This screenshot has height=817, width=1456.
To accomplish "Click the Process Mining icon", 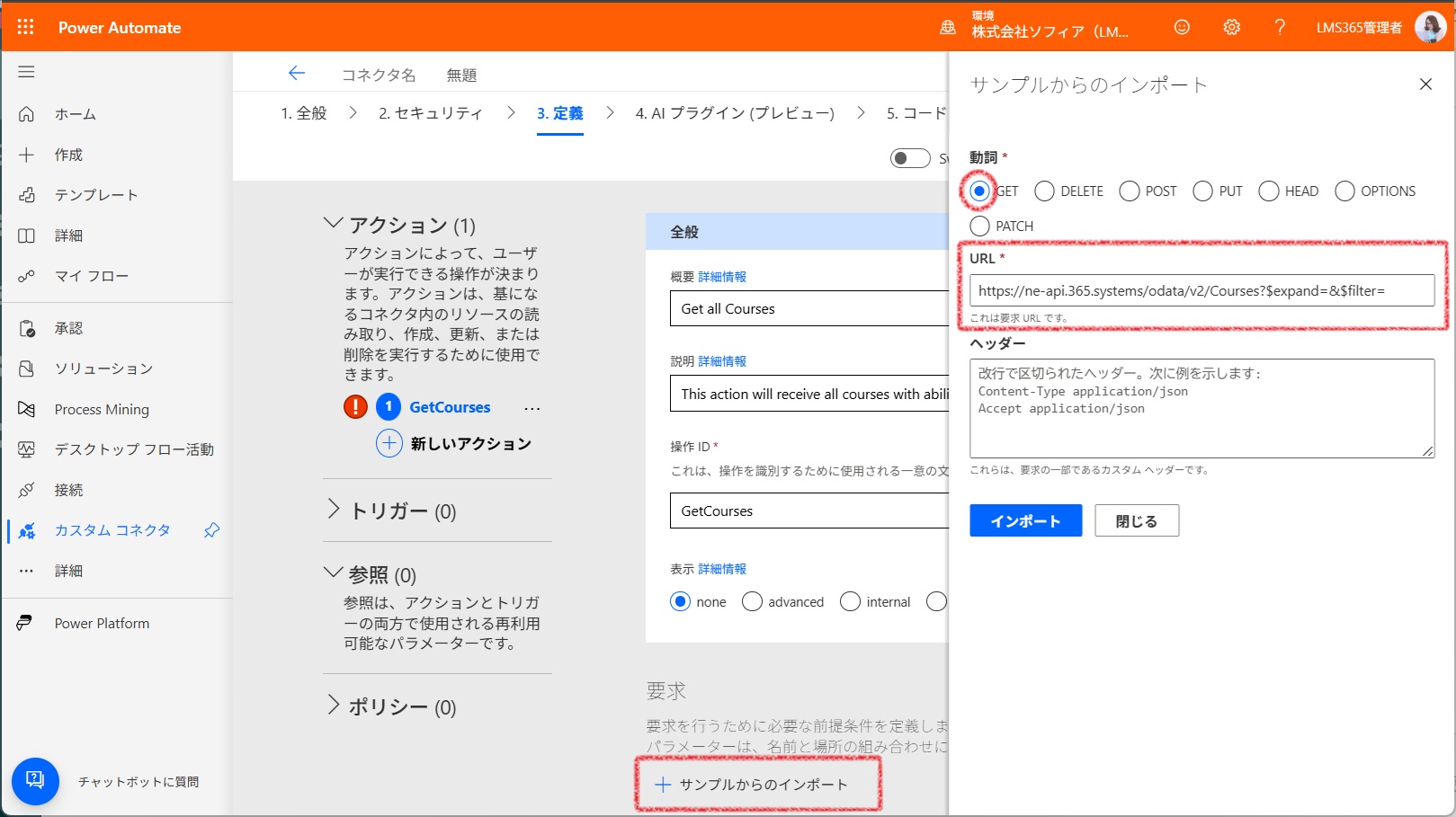I will pyautogui.click(x=26, y=409).
